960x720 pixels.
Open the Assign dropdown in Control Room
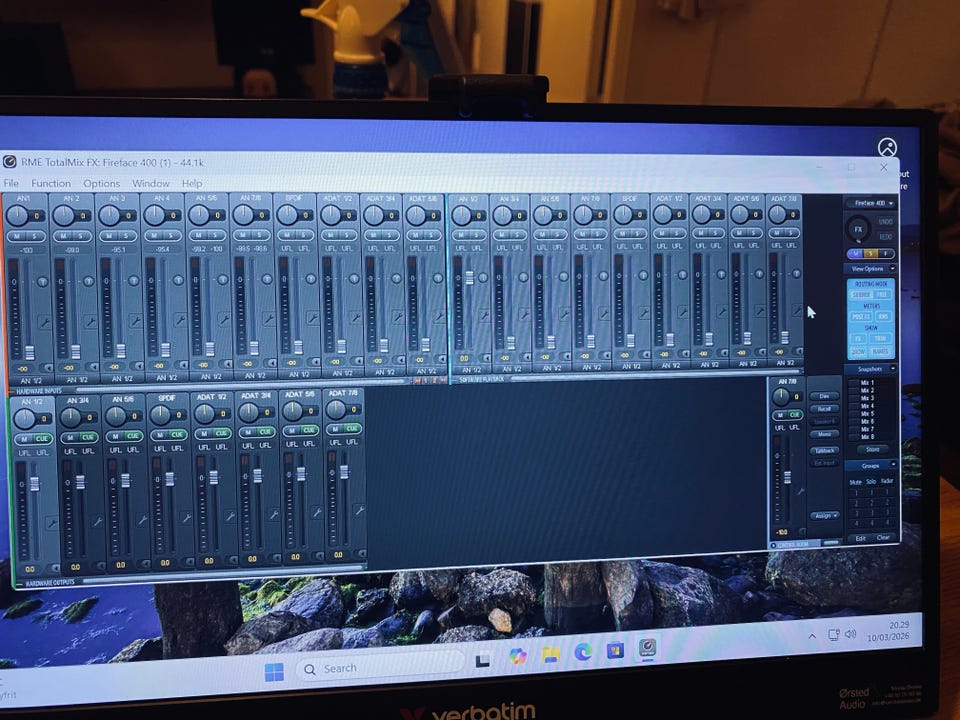click(824, 516)
